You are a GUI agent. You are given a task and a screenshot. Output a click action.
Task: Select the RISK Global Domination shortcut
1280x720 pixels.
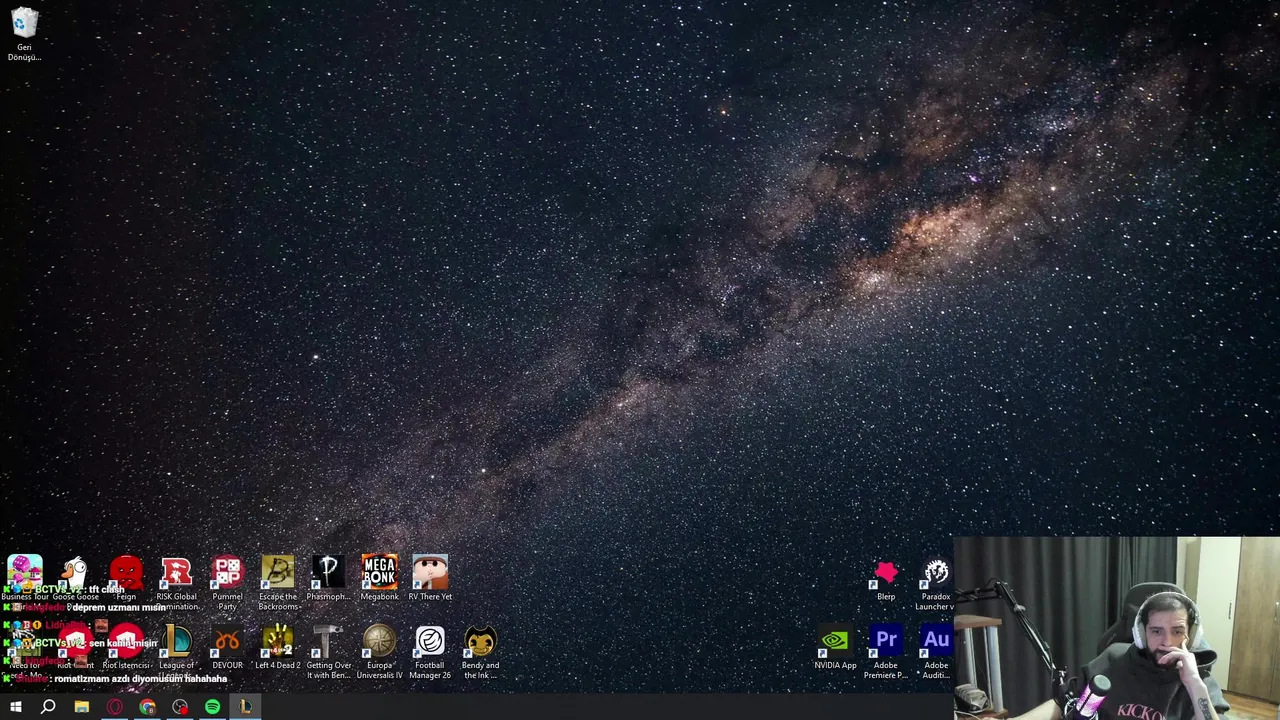(176, 583)
